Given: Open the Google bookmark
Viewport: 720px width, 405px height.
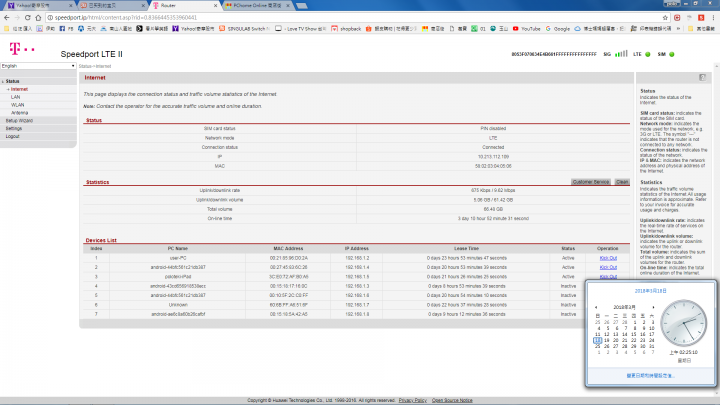Looking at the screenshot, I should tap(557, 28).
